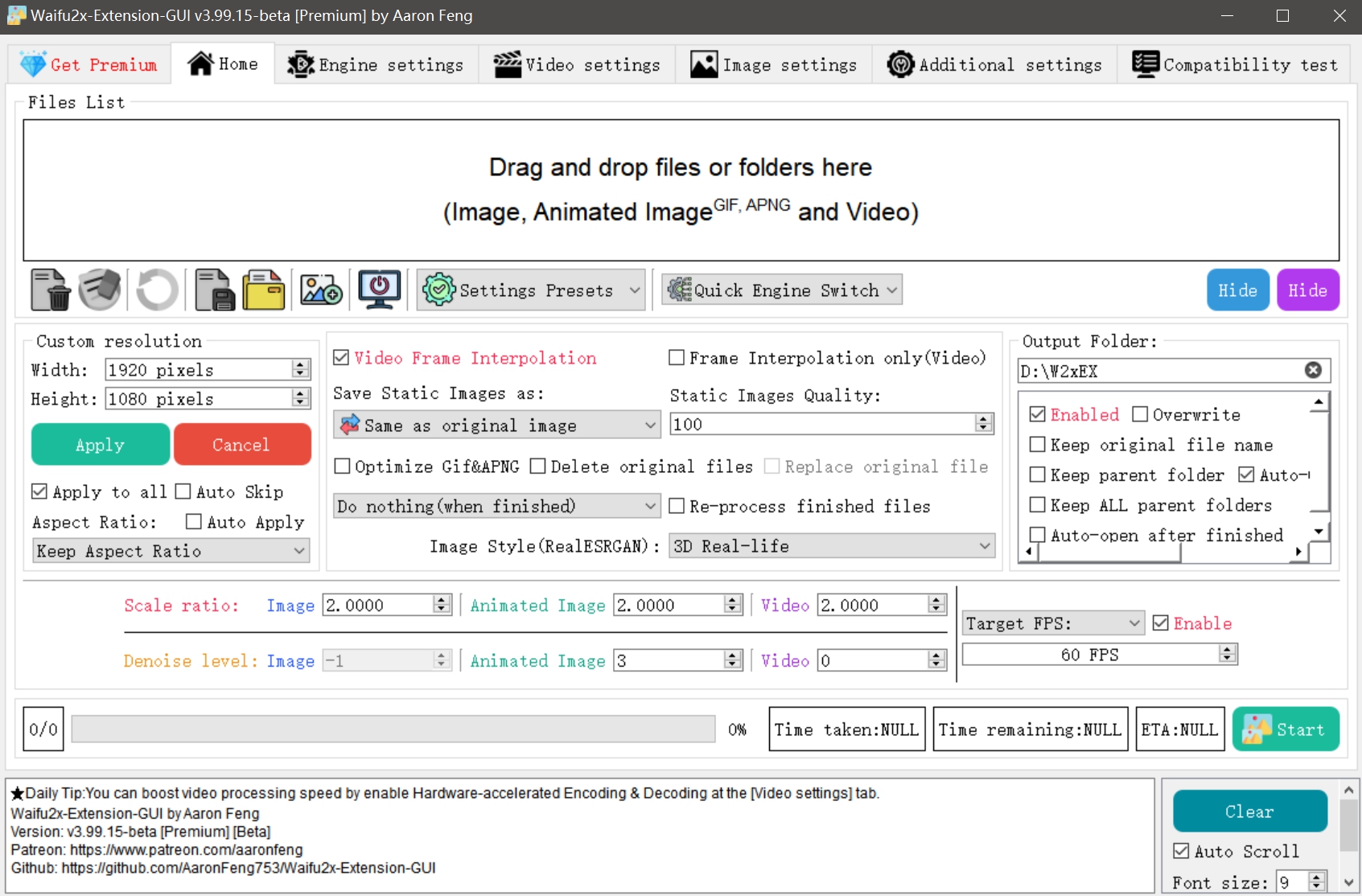Open the Keep Aspect Ratio dropdown
This screenshot has width=1362, height=896.
[171, 550]
